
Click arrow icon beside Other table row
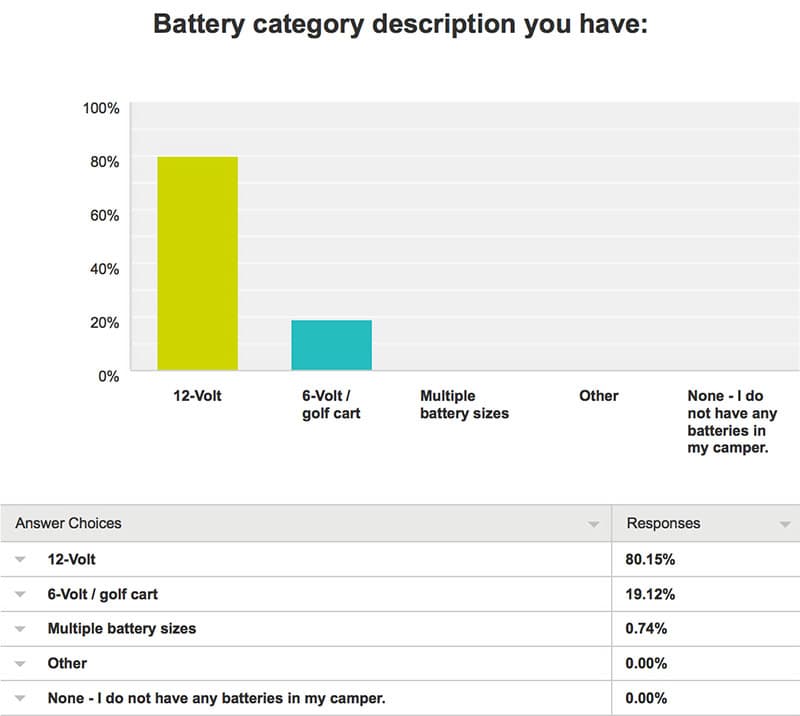click(x=20, y=663)
